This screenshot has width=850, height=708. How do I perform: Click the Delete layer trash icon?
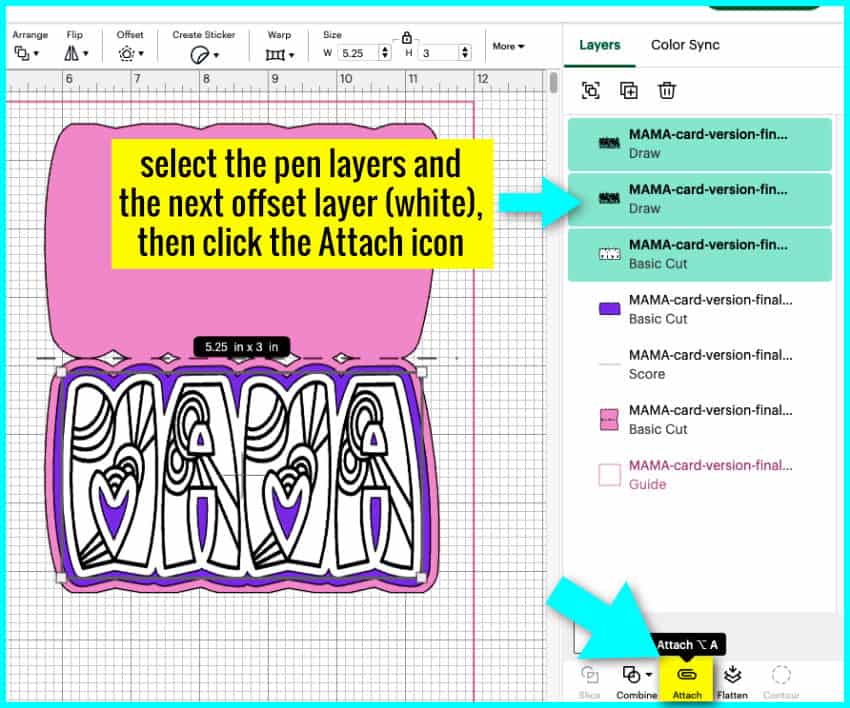667,91
